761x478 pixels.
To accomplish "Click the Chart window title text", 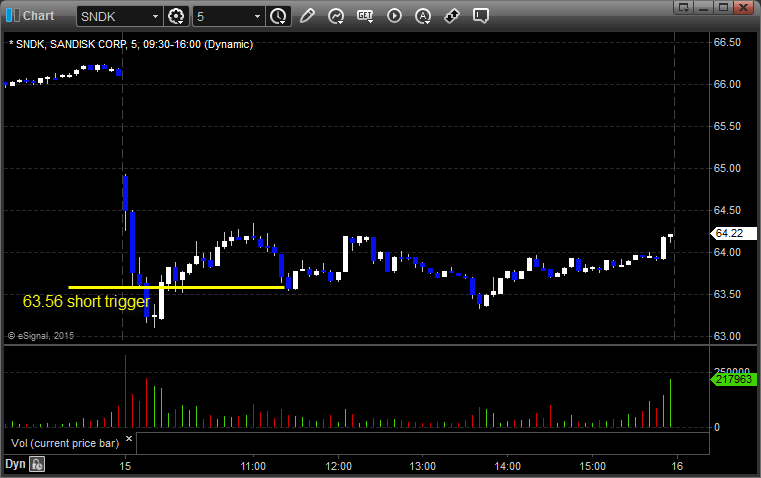I will pyautogui.click(x=39, y=16).
